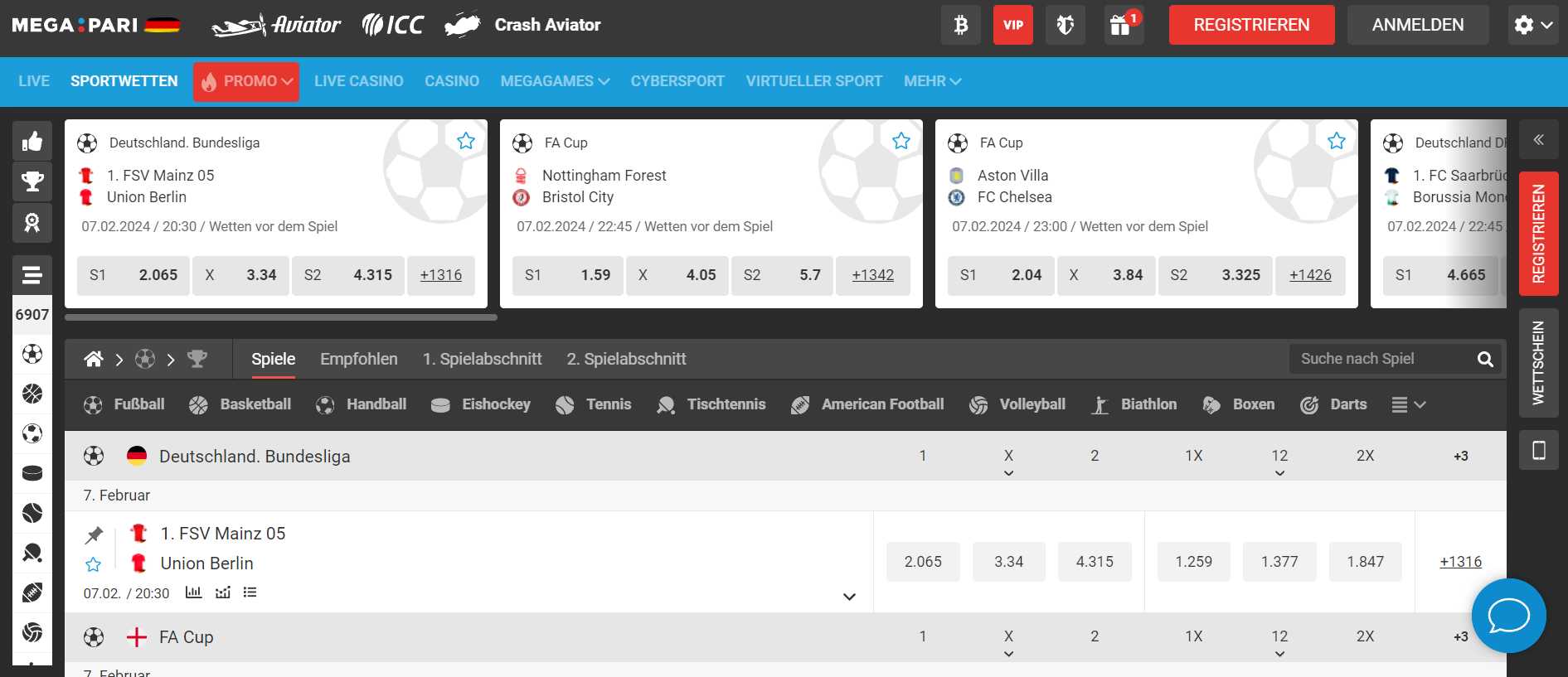Screen dimensions: 1568x677
Task: Bet S2 3.325 on Aston Villa card
Action: pos(1216,275)
